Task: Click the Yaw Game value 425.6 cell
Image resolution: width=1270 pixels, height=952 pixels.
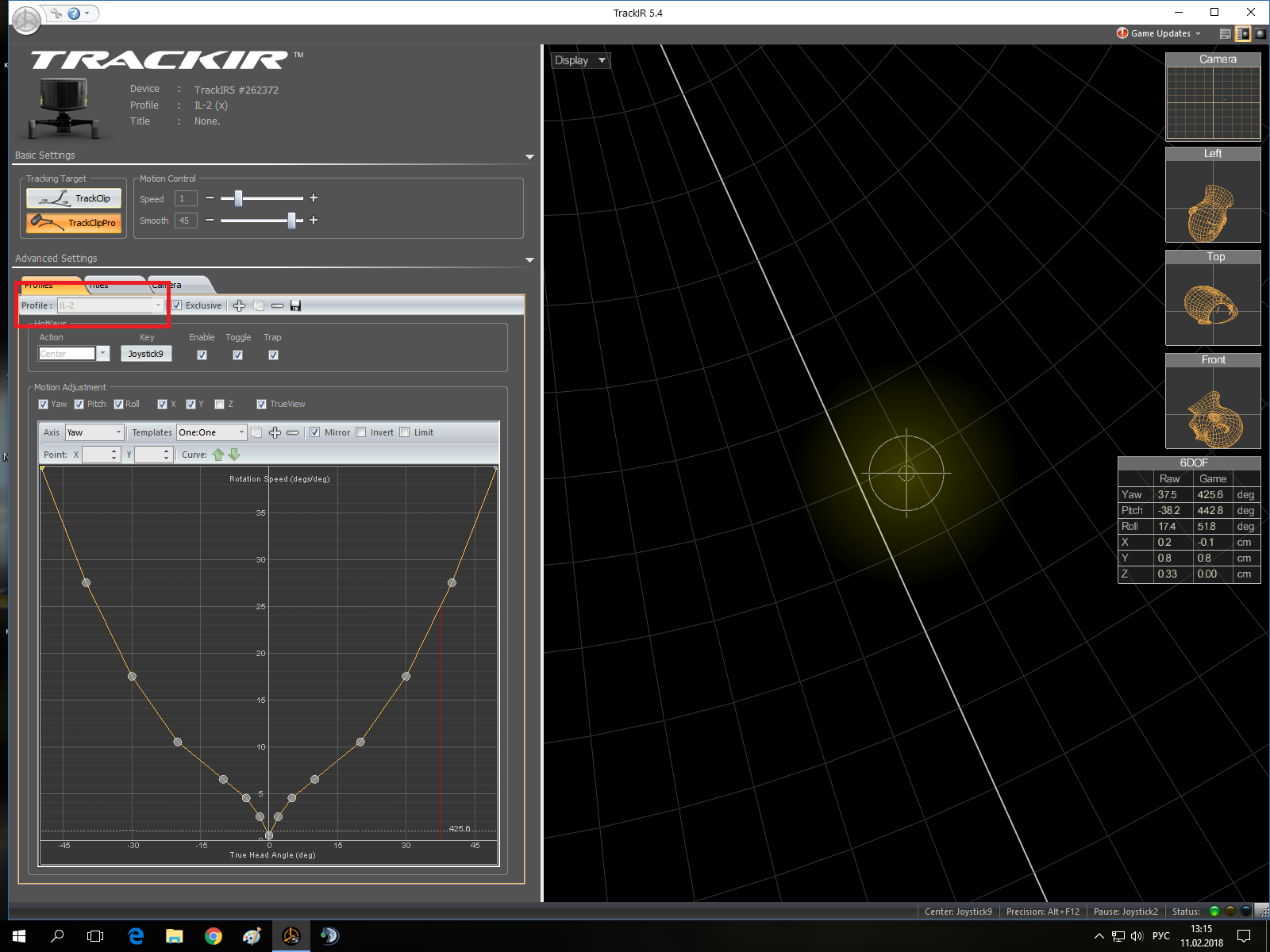Action: (1213, 494)
